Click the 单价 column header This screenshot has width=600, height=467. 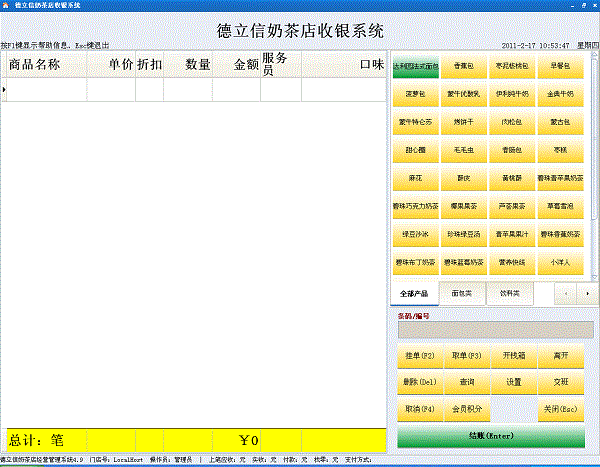tap(111, 64)
